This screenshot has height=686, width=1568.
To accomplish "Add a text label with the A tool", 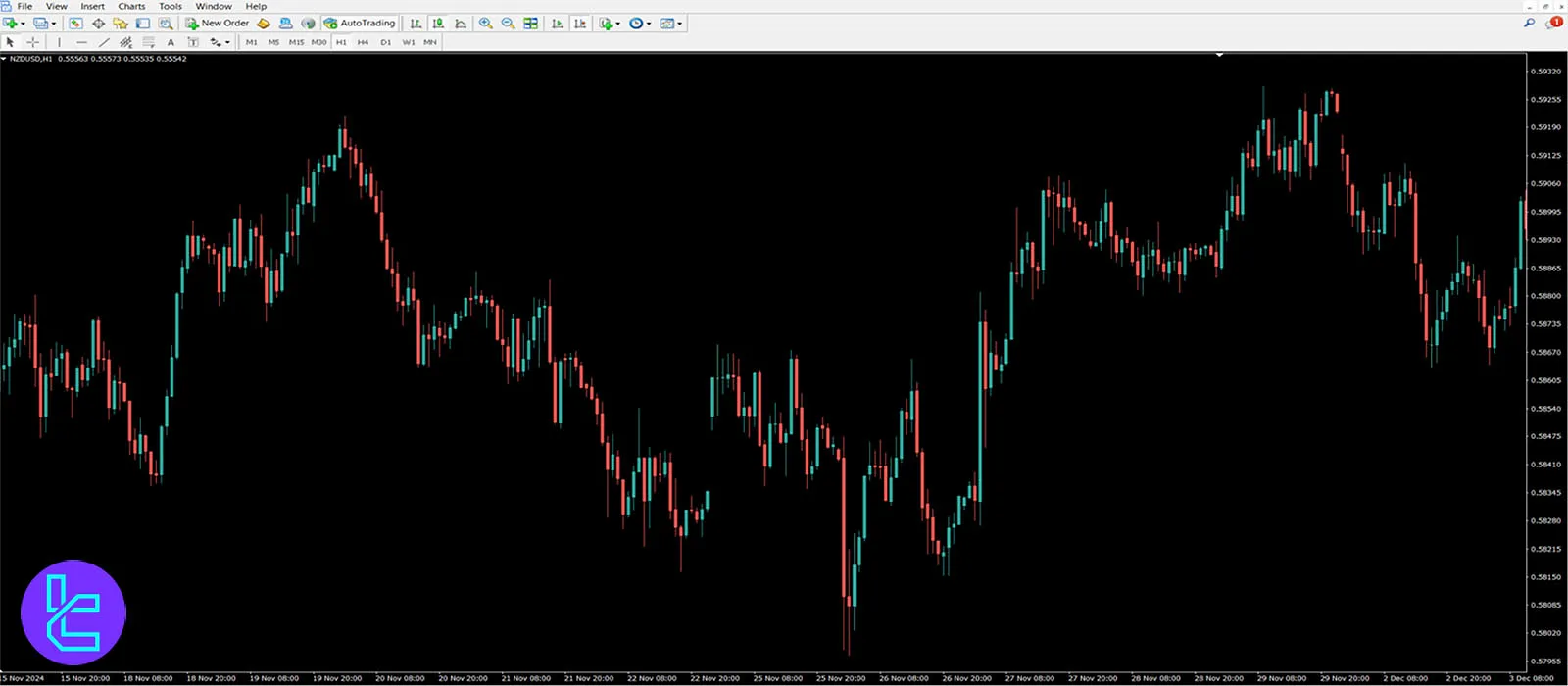I will pyautogui.click(x=171, y=42).
